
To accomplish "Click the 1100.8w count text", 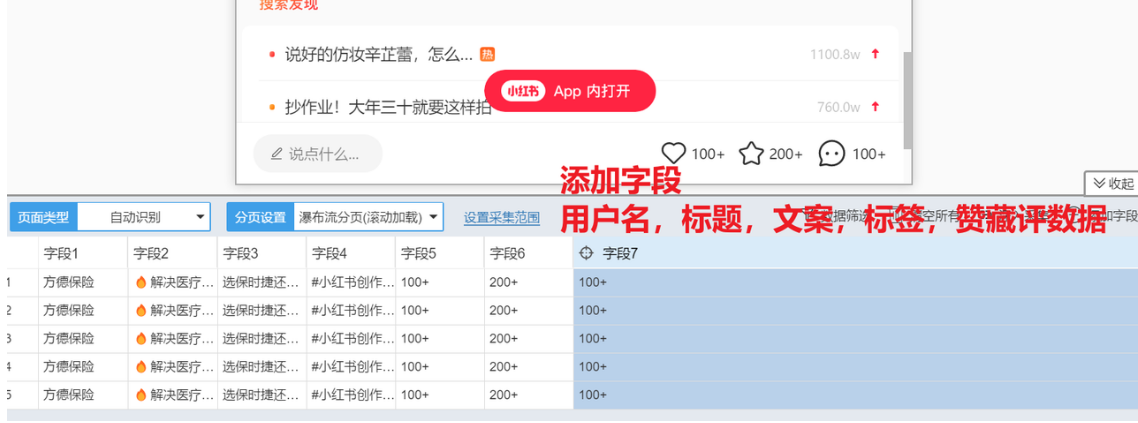I will click(x=835, y=54).
